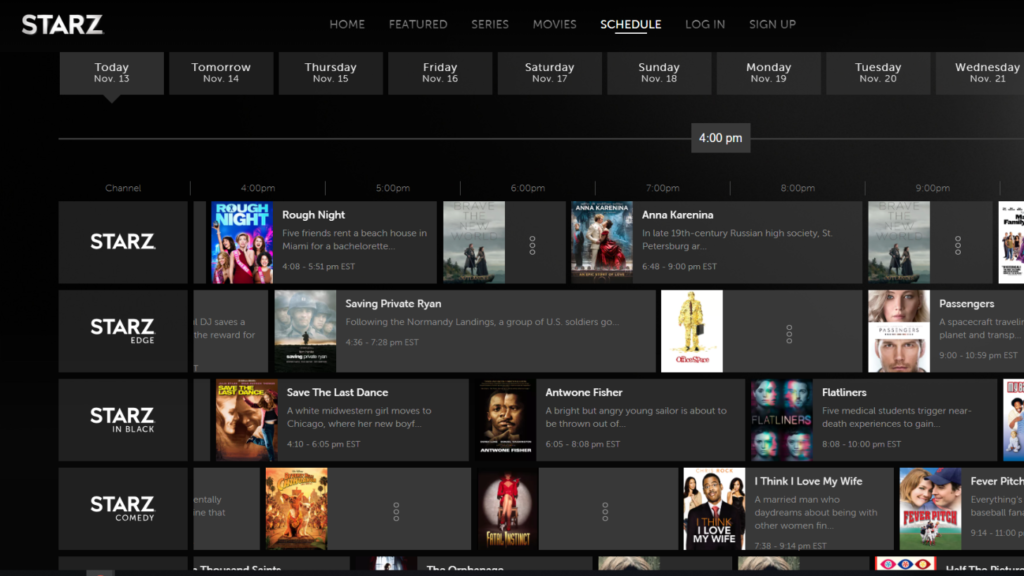Select the STARZ COMEDY channel logo
Viewport: 1024px width, 576px height.
click(123, 509)
